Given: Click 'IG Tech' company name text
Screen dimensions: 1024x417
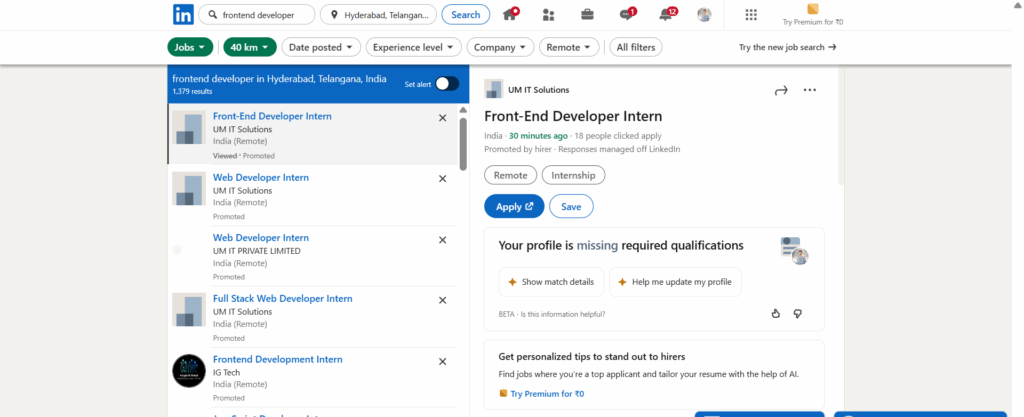Looking at the screenshot, I should pyautogui.click(x=226, y=373).
